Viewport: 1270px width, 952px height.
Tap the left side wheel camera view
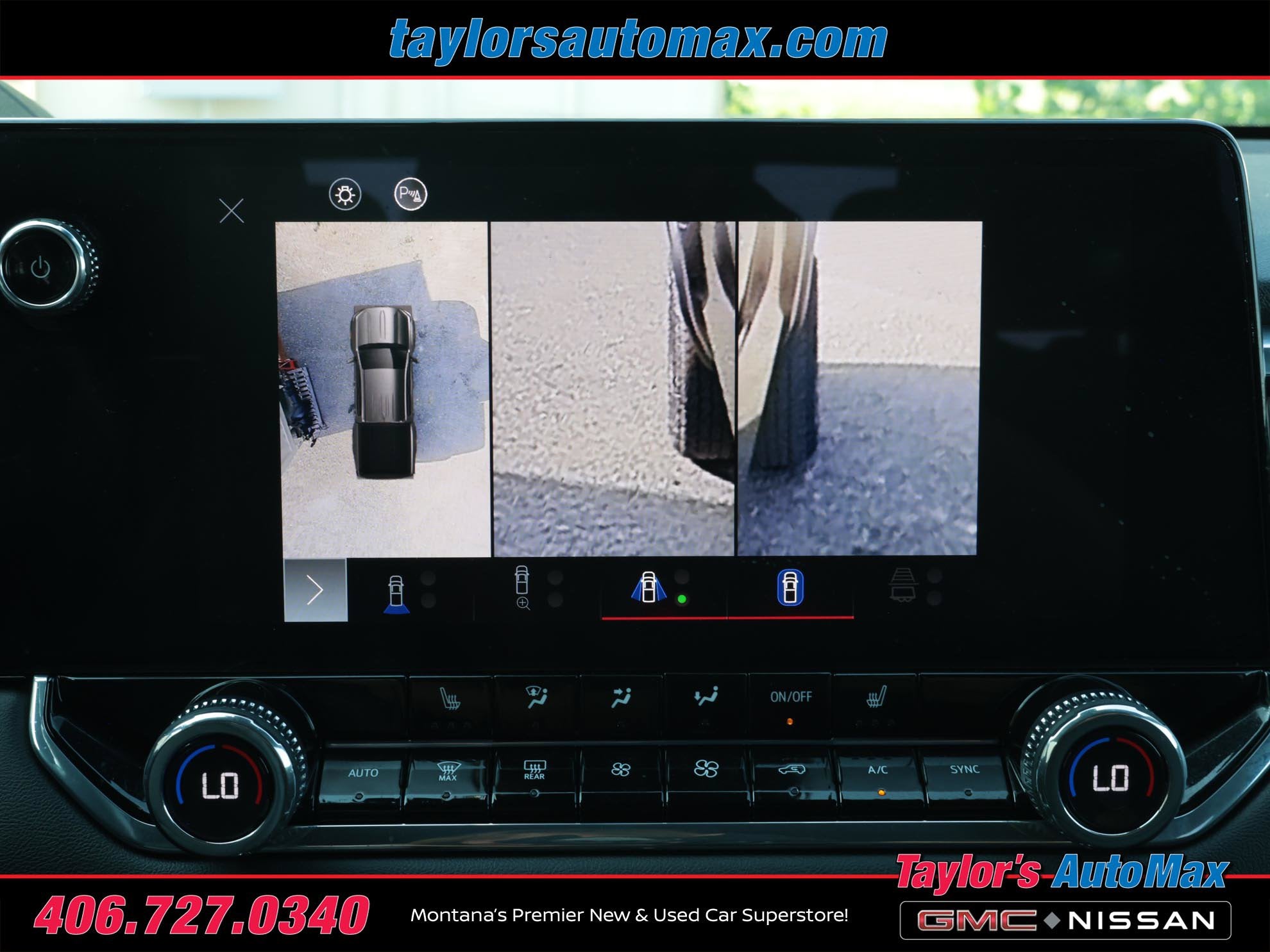tap(613, 389)
